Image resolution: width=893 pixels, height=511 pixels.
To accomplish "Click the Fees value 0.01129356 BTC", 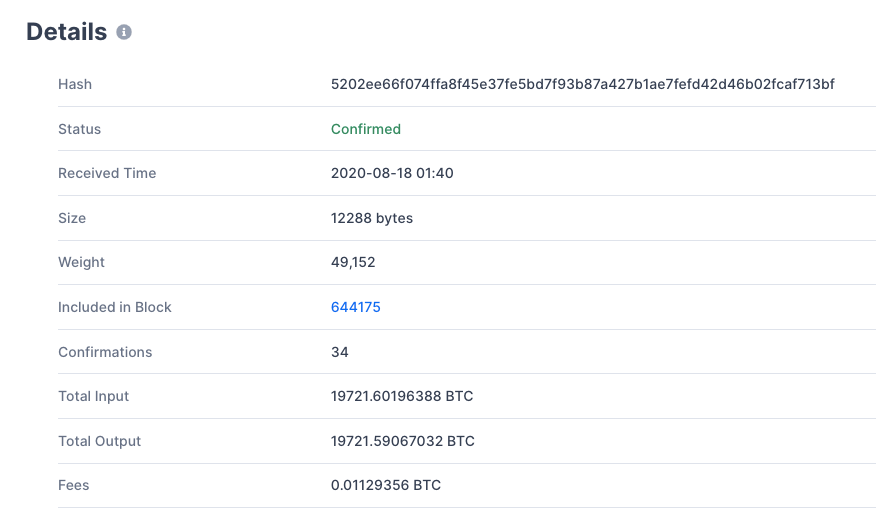I will tap(386, 485).
